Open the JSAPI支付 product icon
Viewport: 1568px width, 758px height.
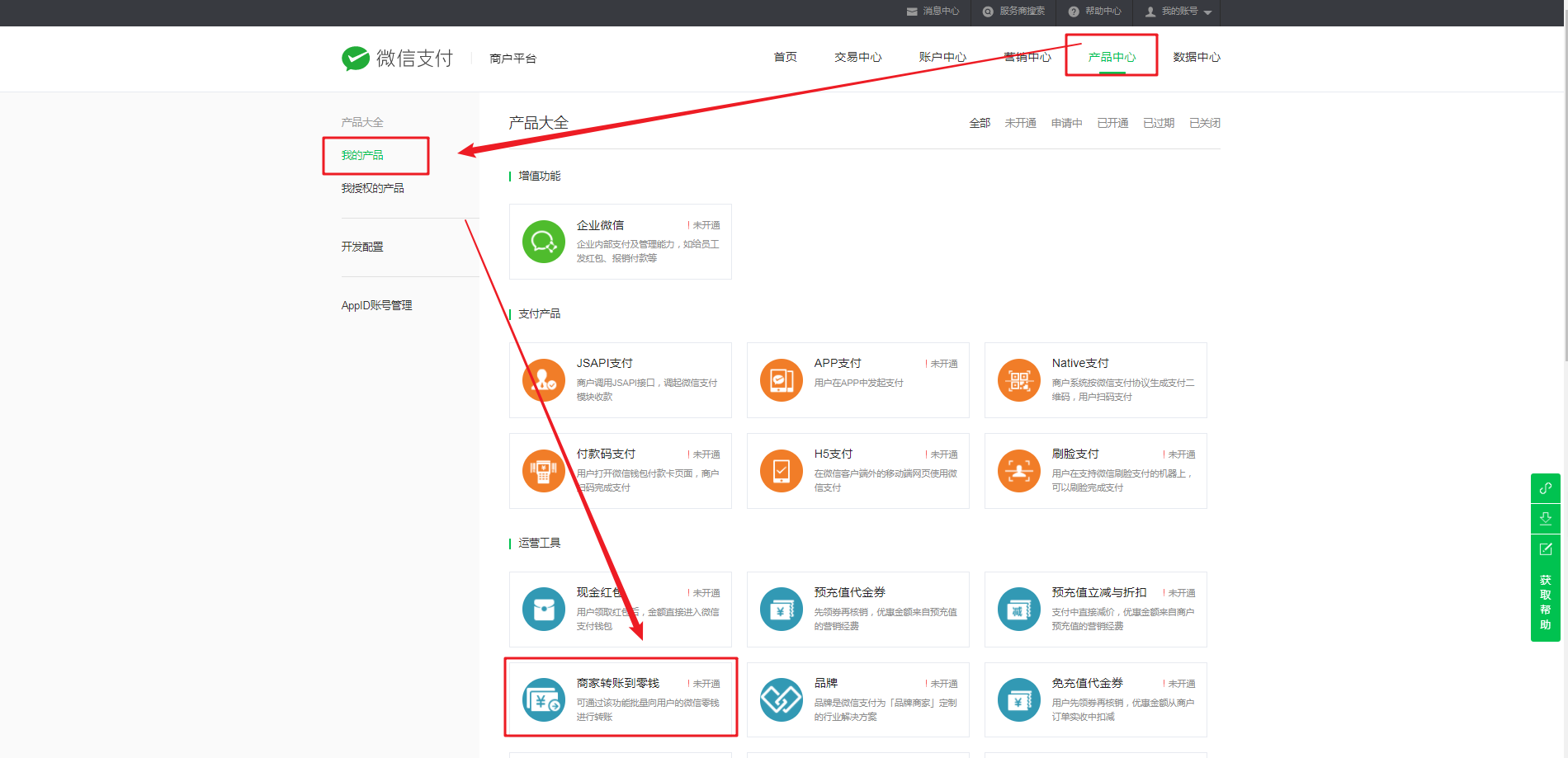[544, 380]
